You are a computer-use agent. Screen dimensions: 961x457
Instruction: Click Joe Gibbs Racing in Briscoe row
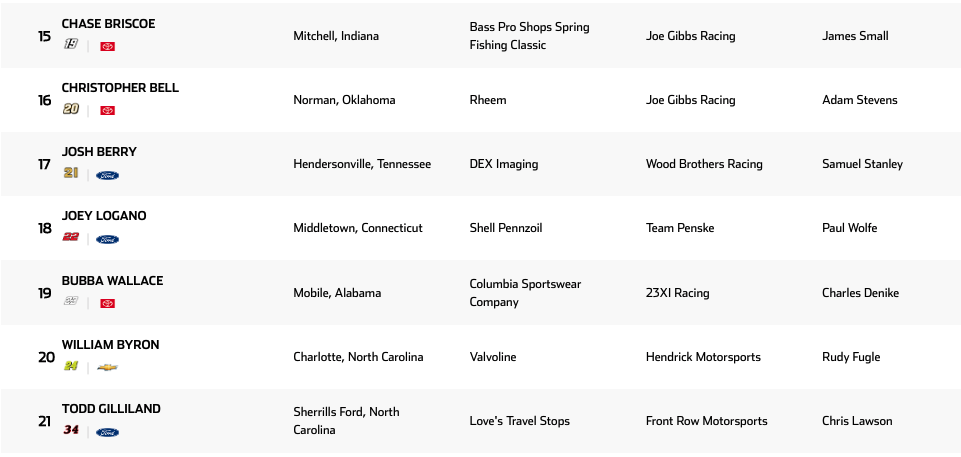coord(690,36)
